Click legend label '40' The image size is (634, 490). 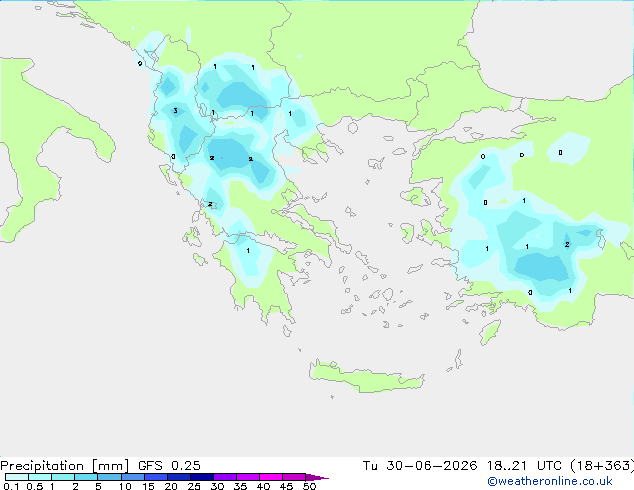click(263, 486)
